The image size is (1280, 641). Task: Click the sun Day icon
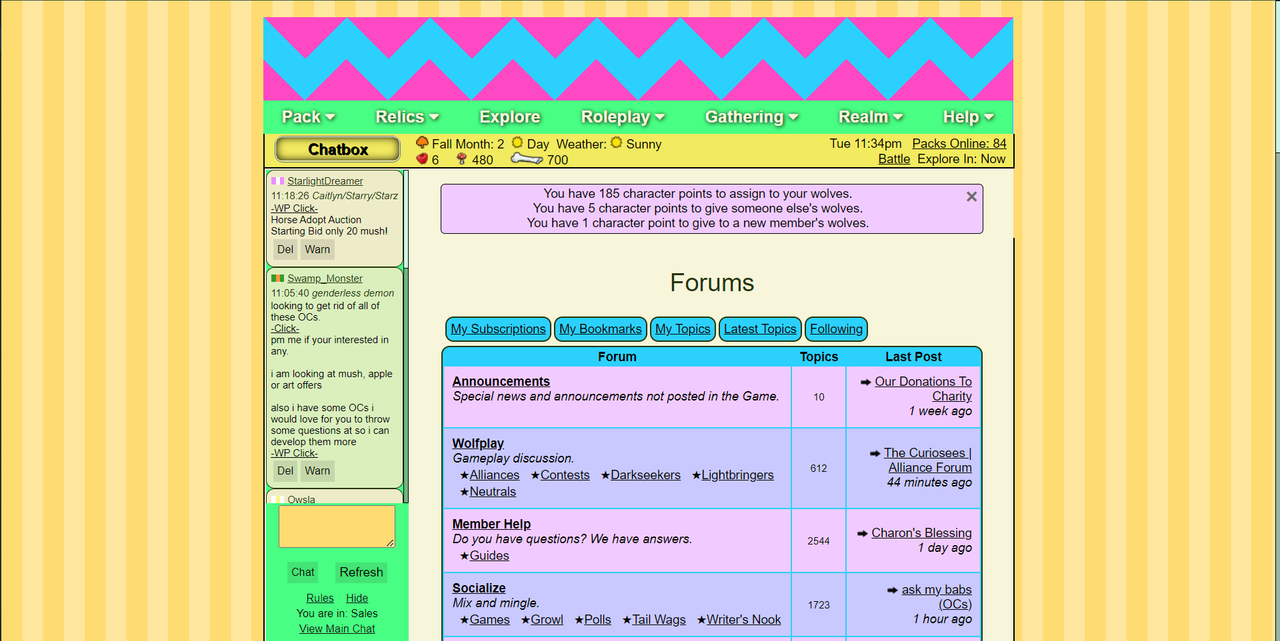[x=517, y=143]
